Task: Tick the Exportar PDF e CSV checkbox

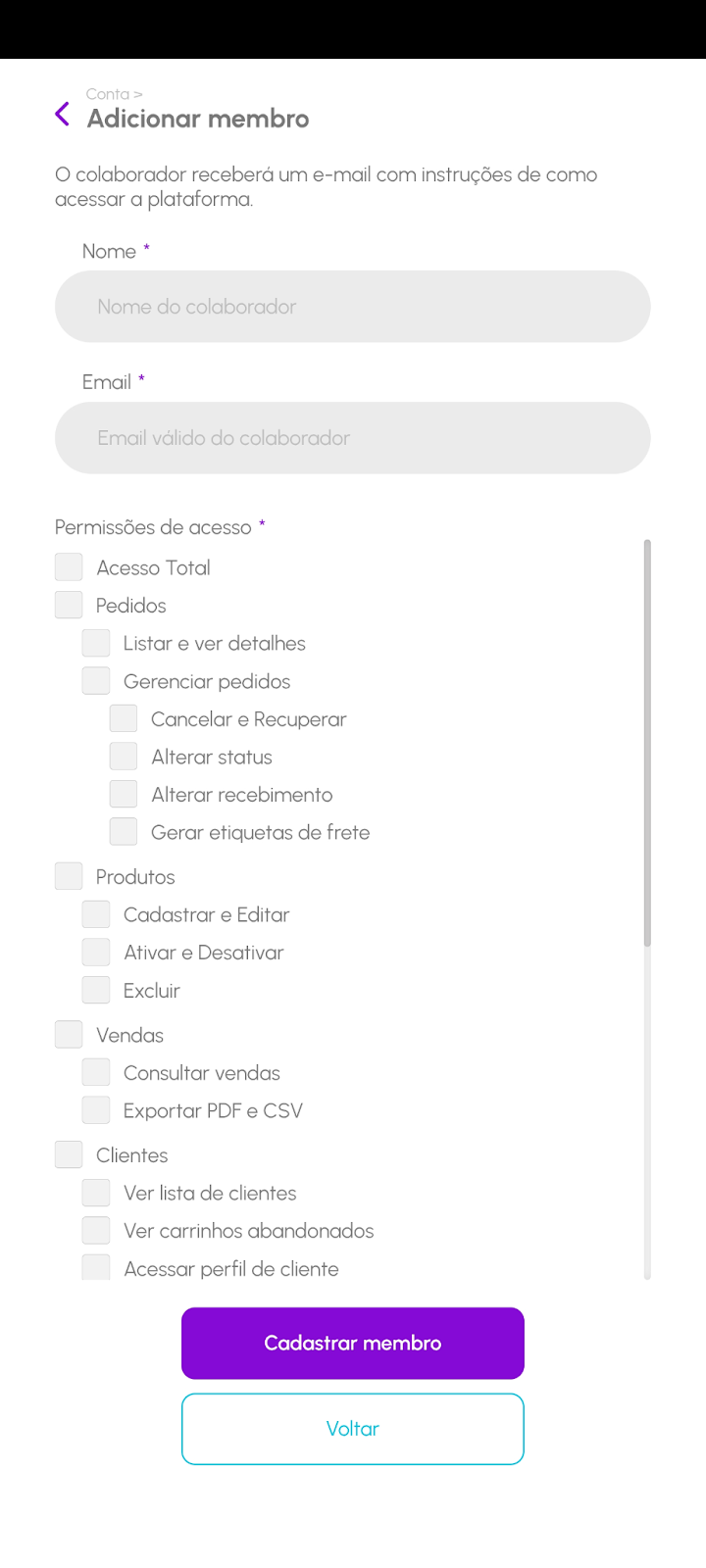Action: pyautogui.click(x=96, y=1110)
